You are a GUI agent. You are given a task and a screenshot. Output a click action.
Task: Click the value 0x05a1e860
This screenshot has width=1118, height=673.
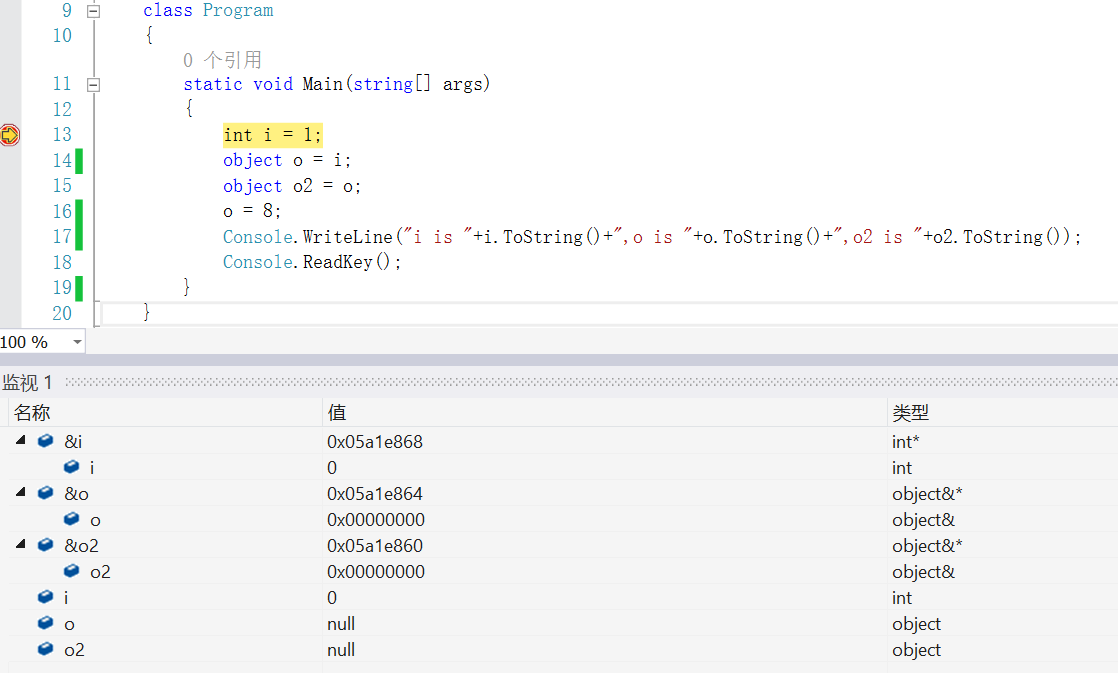375,546
